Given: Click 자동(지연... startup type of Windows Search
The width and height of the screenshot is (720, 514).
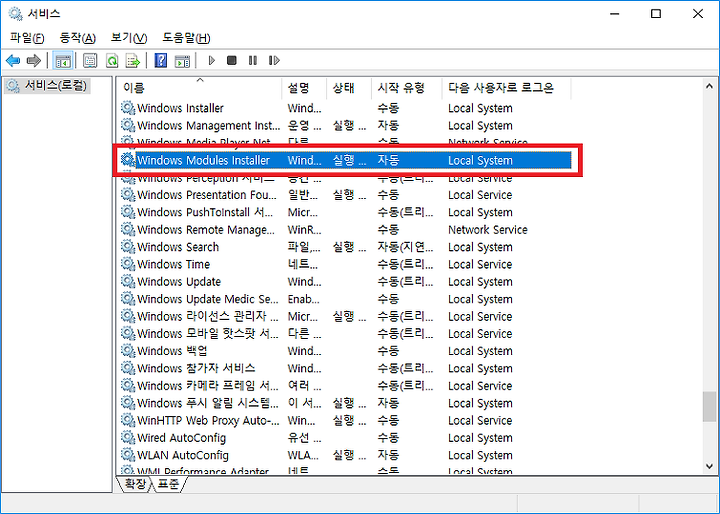Looking at the screenshot, I should pos(405,247).
